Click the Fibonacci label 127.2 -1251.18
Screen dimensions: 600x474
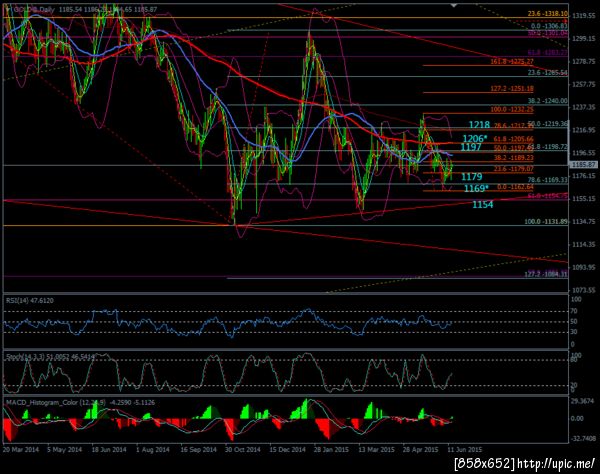[x=512, y=89]
